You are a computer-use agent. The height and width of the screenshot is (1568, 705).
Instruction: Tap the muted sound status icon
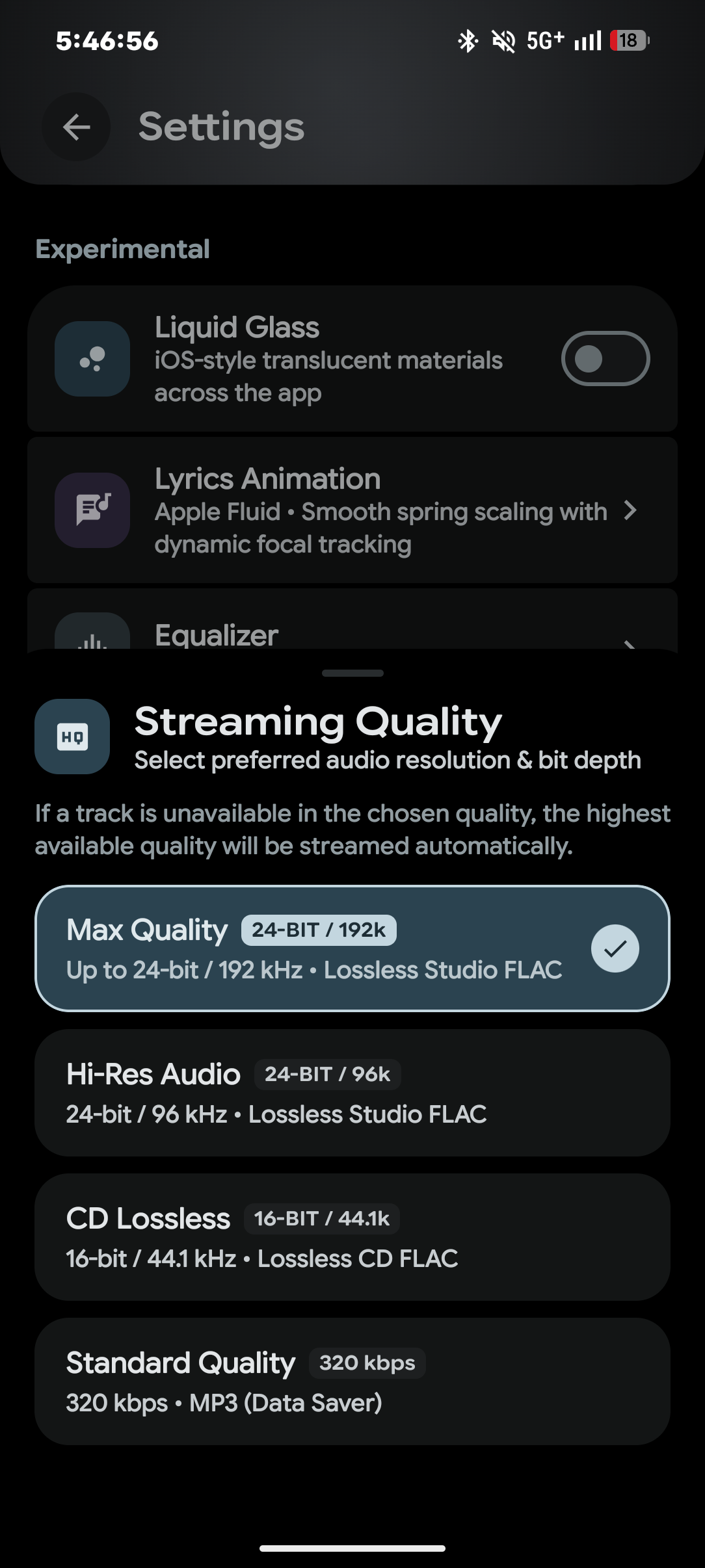coord(503,41)
